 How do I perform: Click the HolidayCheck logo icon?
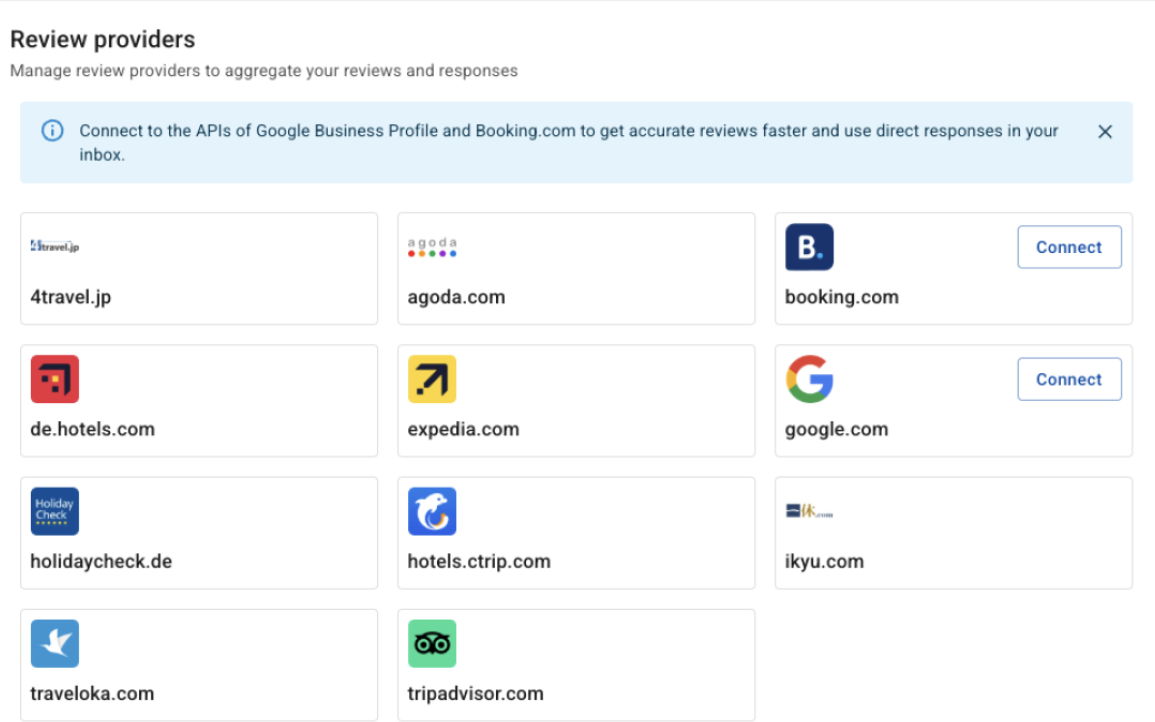coord(55,511)
